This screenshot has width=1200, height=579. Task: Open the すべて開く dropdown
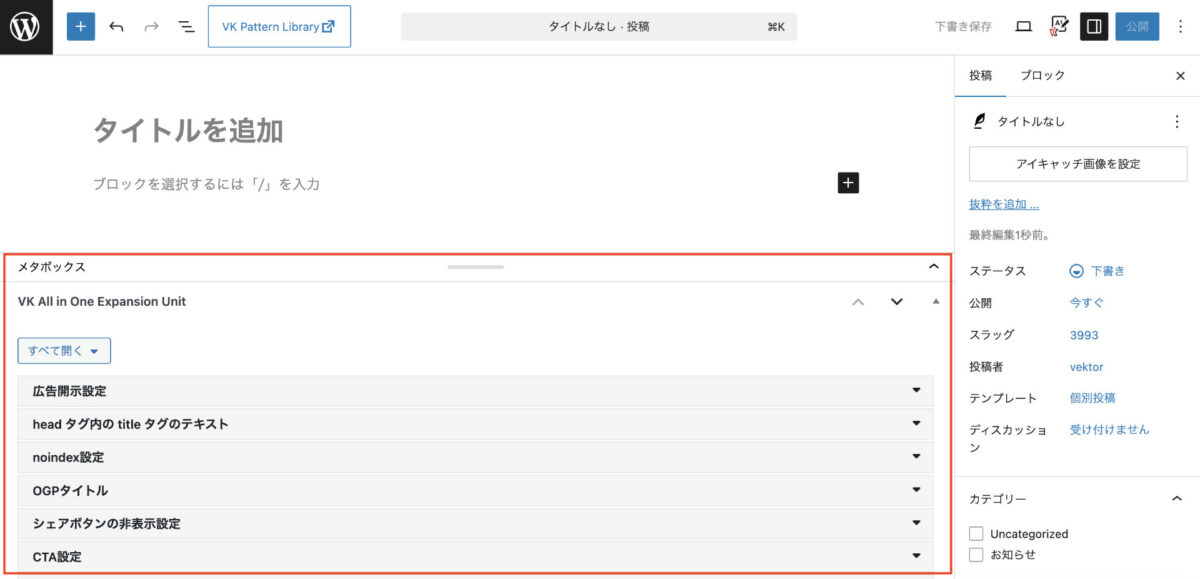[64, 351]
